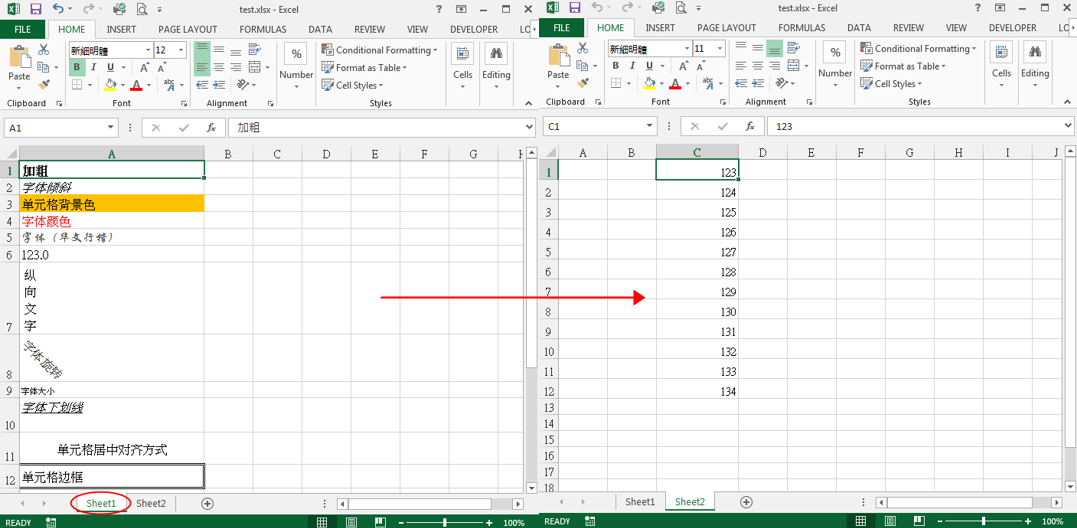Add new sheet in right window
Screen dimensions: 1077x528
coord(746,502)
